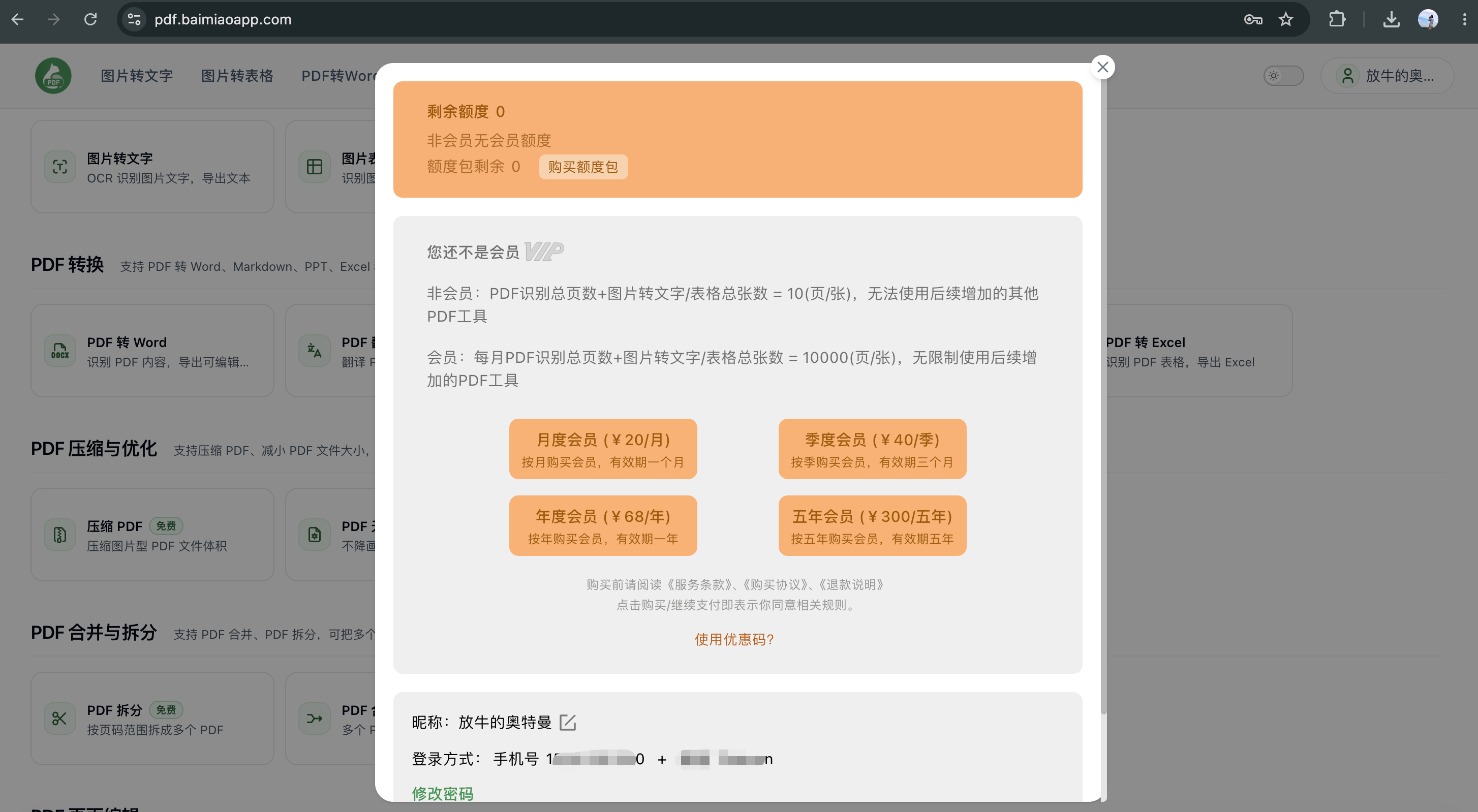This screenshot has height=812, width=1478.
Task: Toggle the light/dark theme switch
Action: (1283, 76)
